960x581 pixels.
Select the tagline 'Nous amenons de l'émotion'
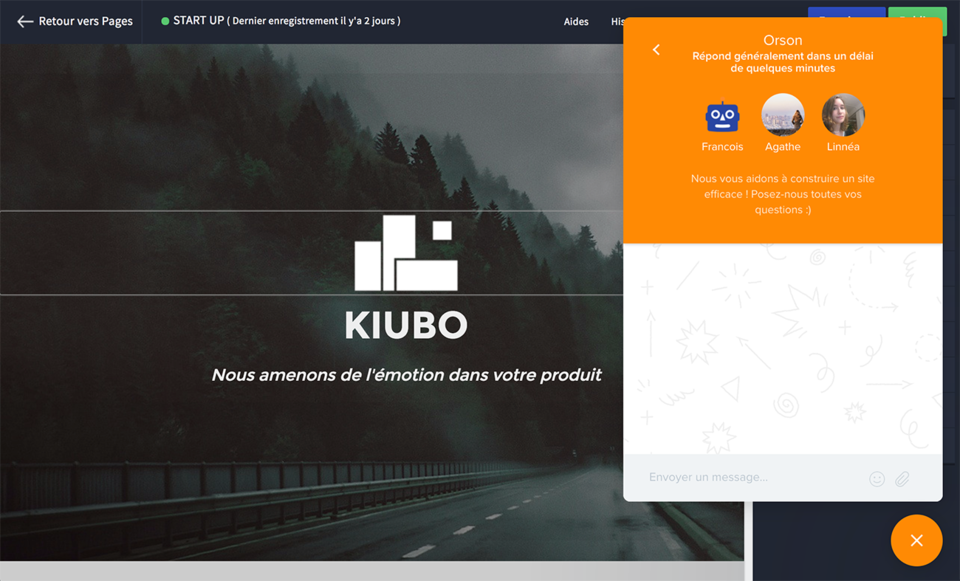point(407,375)
